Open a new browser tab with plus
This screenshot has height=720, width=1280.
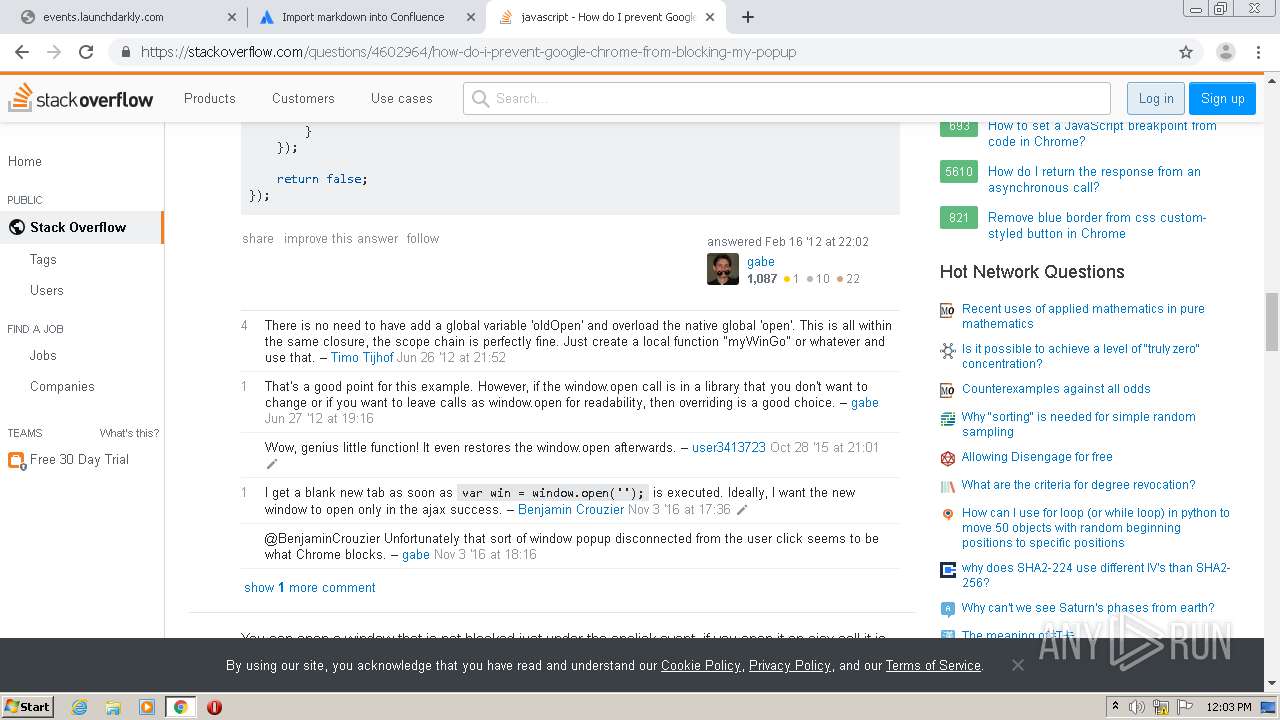(x=747, y=17)
